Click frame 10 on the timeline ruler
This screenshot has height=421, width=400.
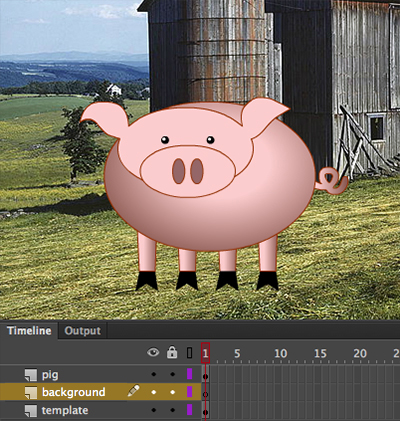pos(280,353)
